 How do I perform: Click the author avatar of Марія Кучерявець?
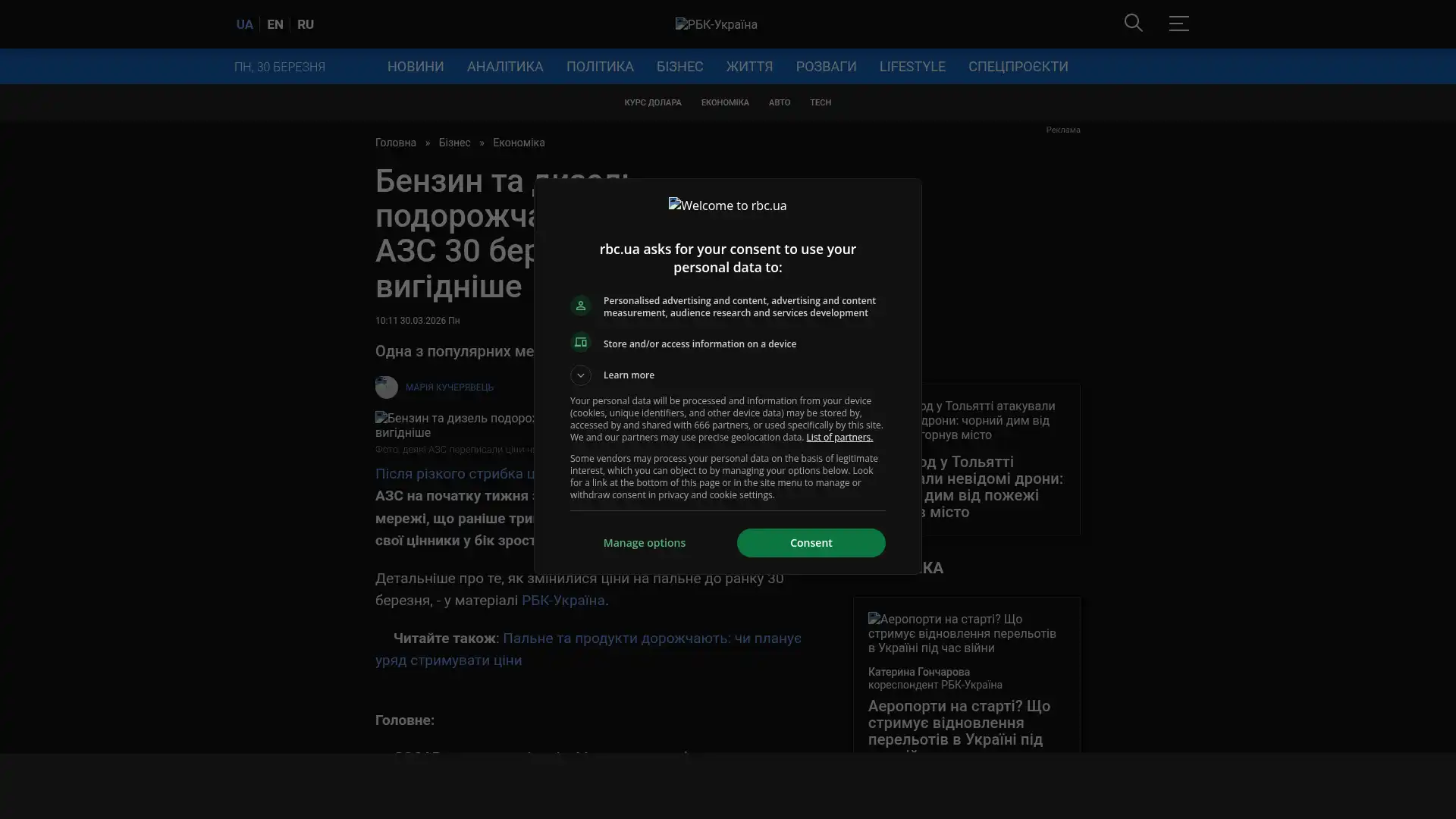(386, 388)
